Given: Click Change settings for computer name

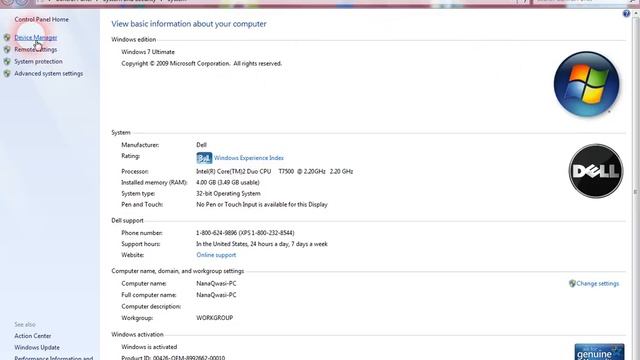Looking at the screenshot, I should click(x=598, y=284).
